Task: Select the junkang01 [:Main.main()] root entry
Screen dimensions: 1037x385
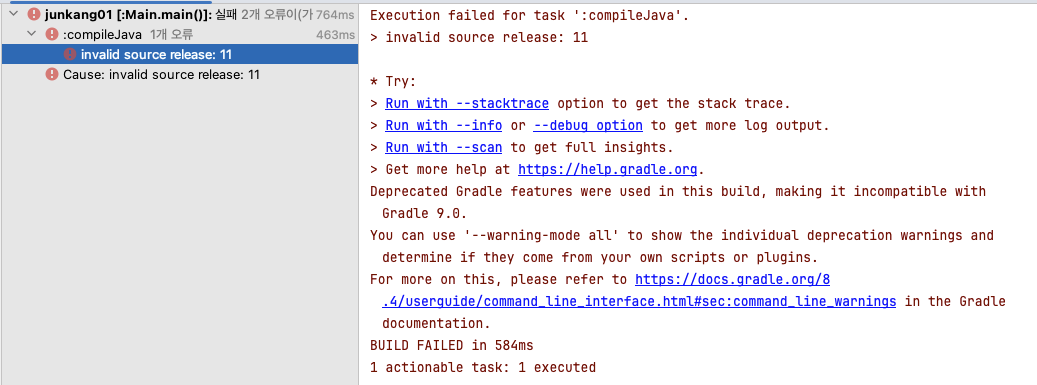Action: (179, 14)
